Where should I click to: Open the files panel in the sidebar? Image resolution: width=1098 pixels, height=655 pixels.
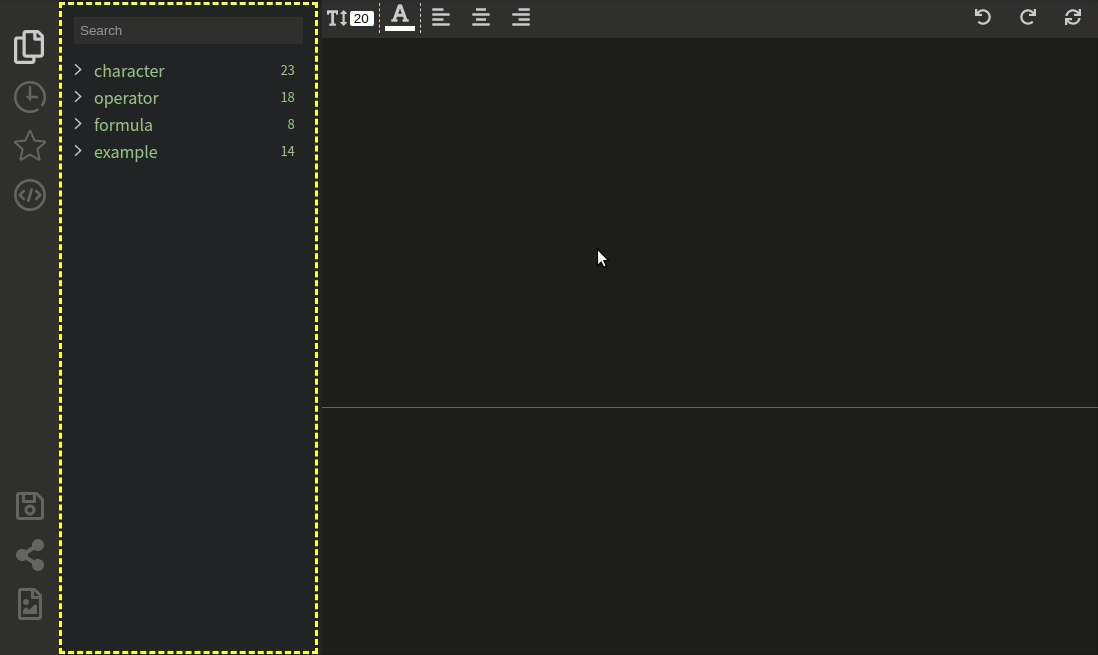coord(30,47)
